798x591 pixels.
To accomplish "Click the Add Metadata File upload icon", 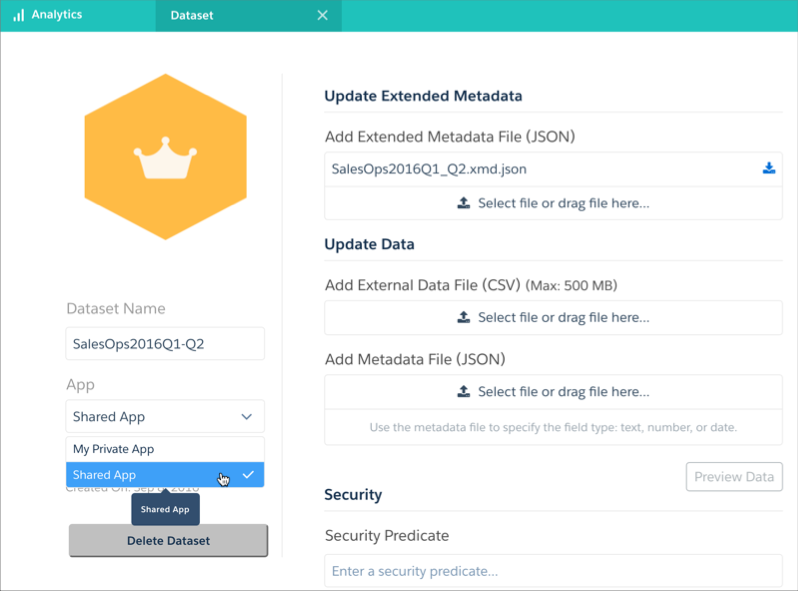I will pyautogui.click(x=463, y=391).
